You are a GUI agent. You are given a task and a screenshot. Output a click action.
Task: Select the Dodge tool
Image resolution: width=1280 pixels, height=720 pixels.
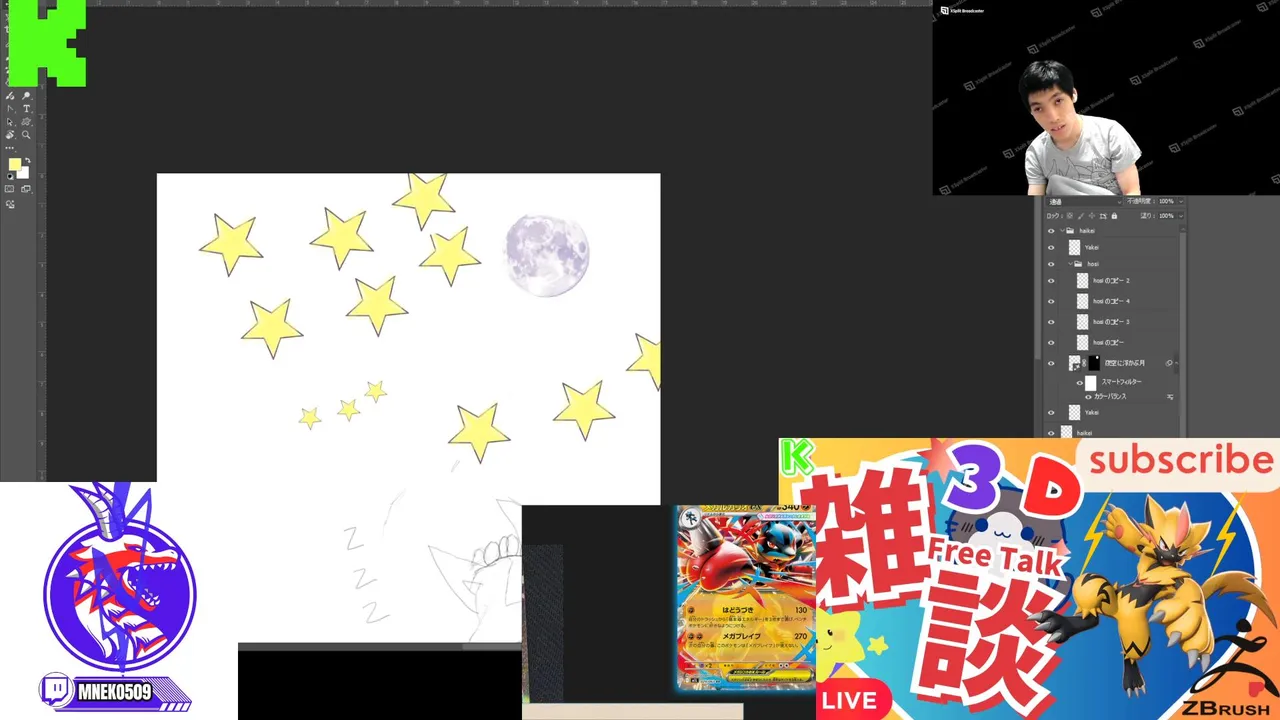click(27, 96)
